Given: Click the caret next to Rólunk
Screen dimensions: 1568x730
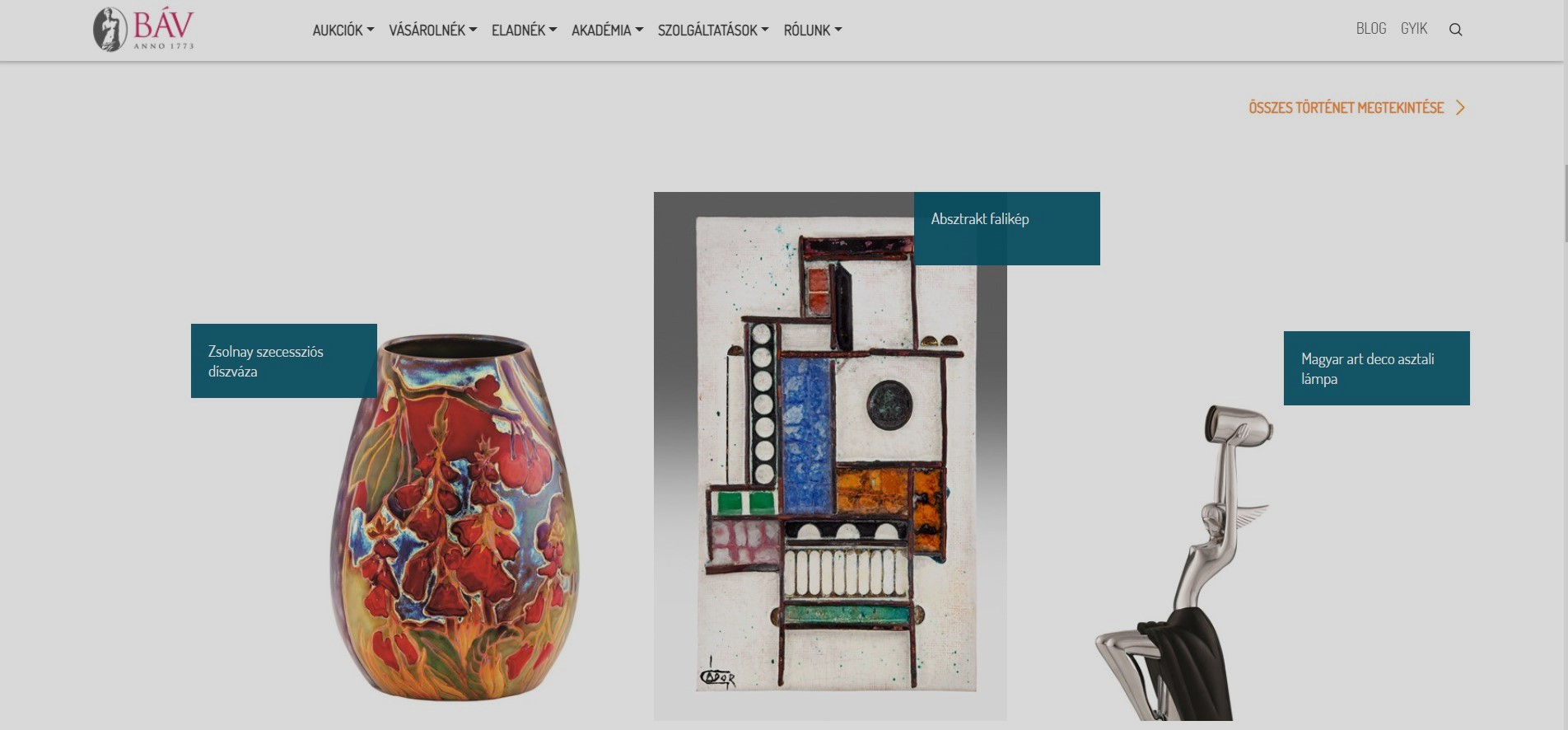Looking at the screenshot, I should [838, 30].
